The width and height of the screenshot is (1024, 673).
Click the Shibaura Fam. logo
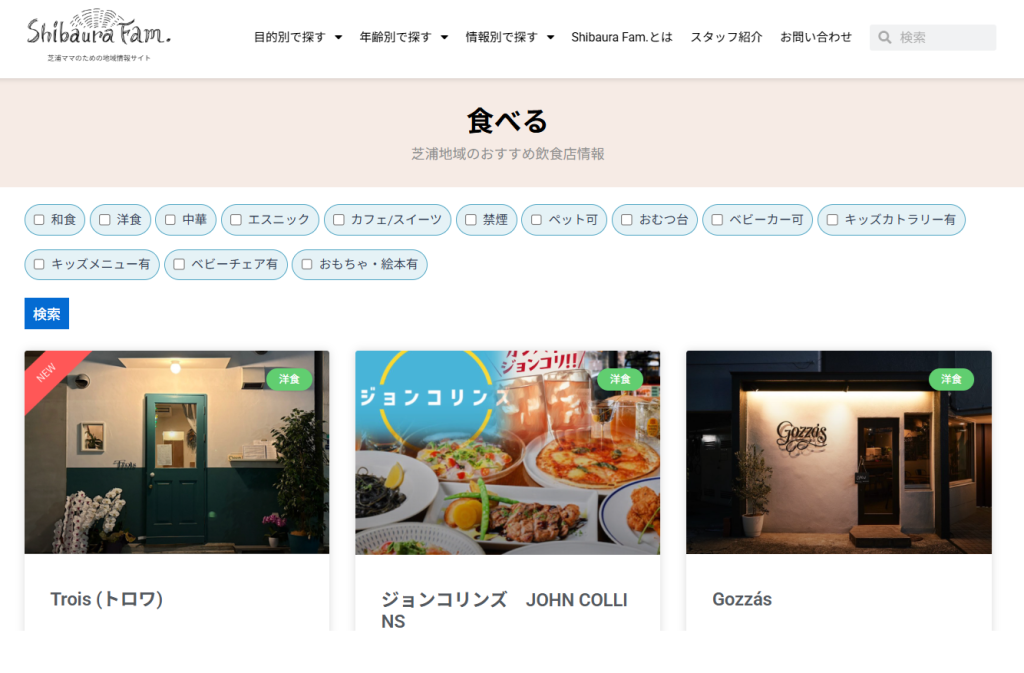coord(98,35)
